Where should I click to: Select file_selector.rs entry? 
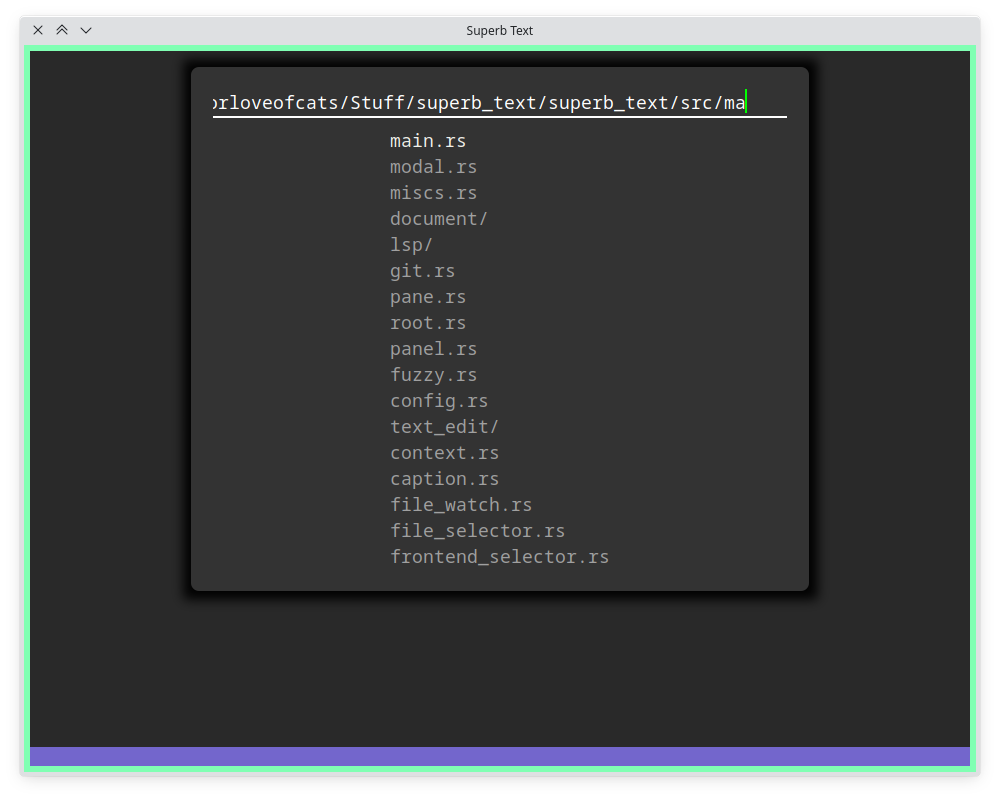pyautogui.click(x=478, y=531)
